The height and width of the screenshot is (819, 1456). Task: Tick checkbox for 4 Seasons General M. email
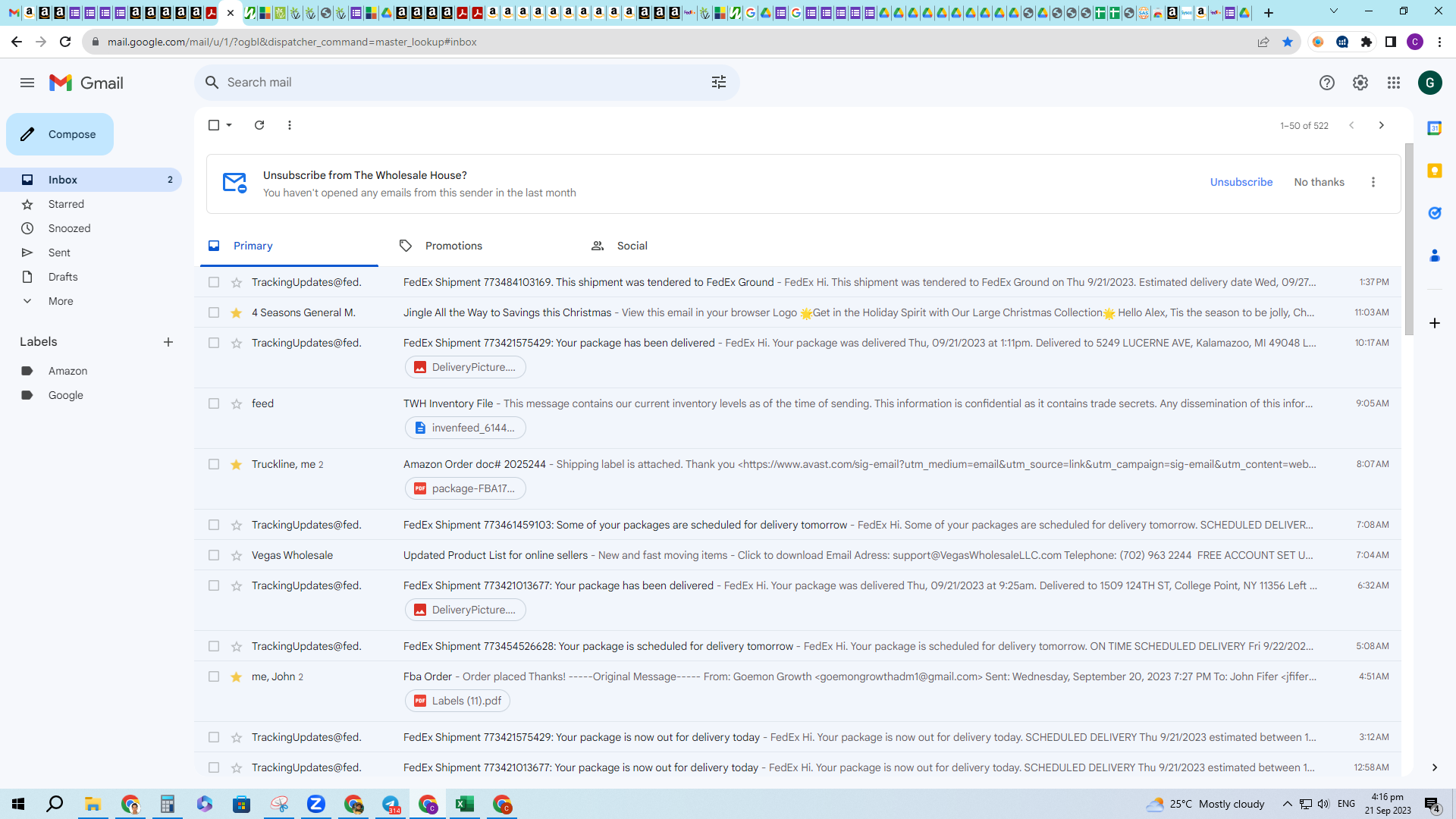point(214,313)
